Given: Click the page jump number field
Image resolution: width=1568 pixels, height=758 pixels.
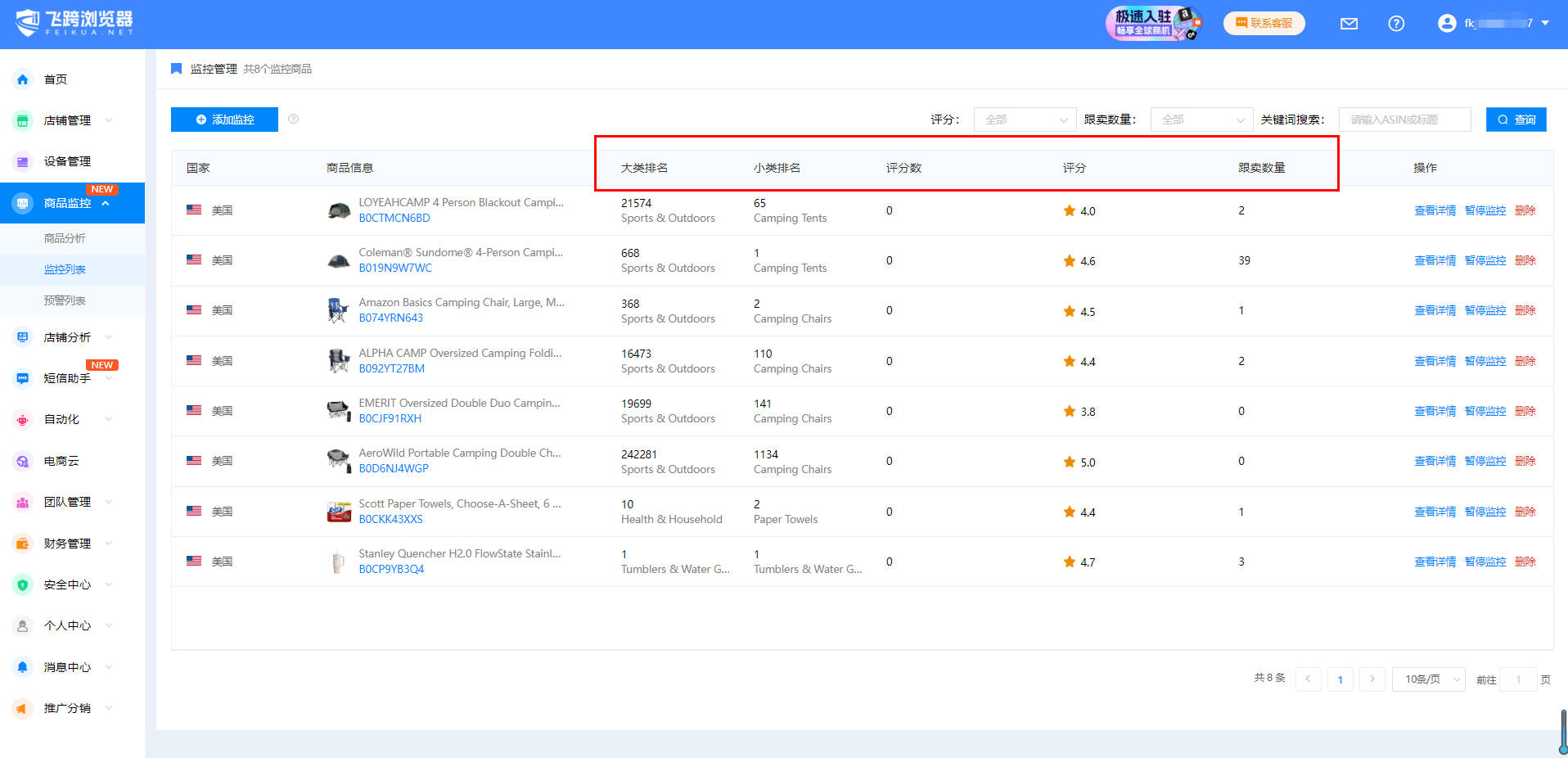Looking at the screenshot, I should coord(1518,679).
